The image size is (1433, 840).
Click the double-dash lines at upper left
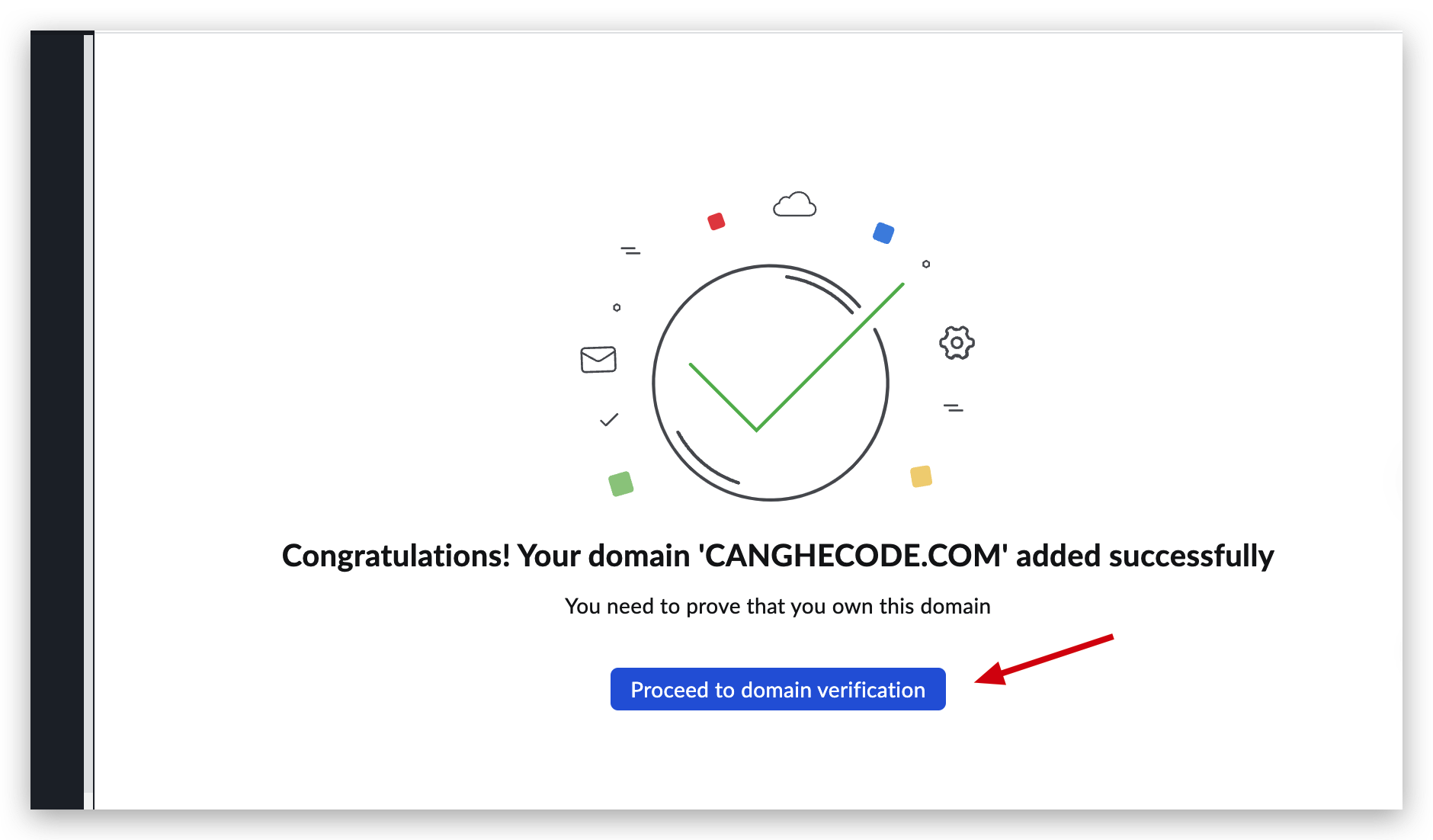point(630,250)
